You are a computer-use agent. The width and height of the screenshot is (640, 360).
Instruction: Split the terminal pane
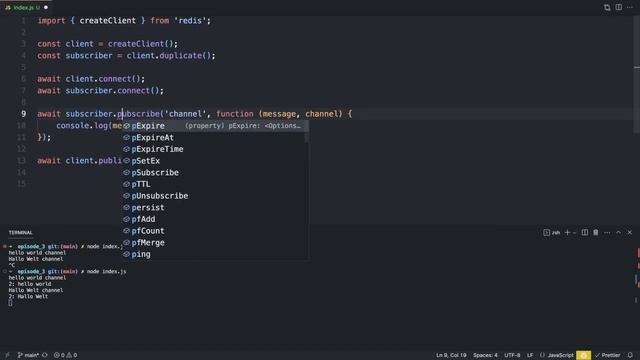tap(585, 233)
